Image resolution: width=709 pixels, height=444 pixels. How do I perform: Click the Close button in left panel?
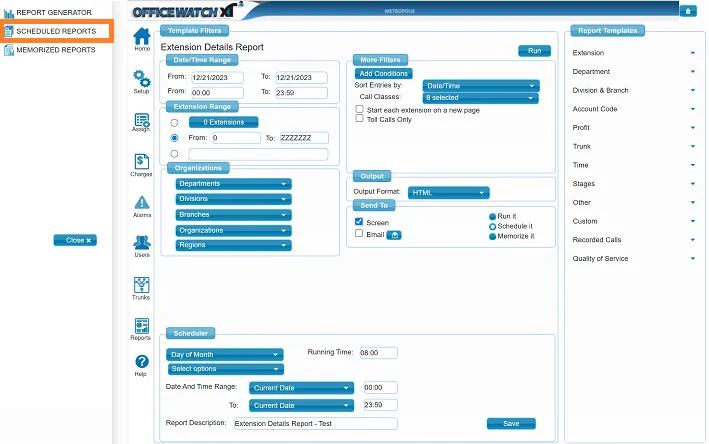pyautogui.click(x=75, y=240)
